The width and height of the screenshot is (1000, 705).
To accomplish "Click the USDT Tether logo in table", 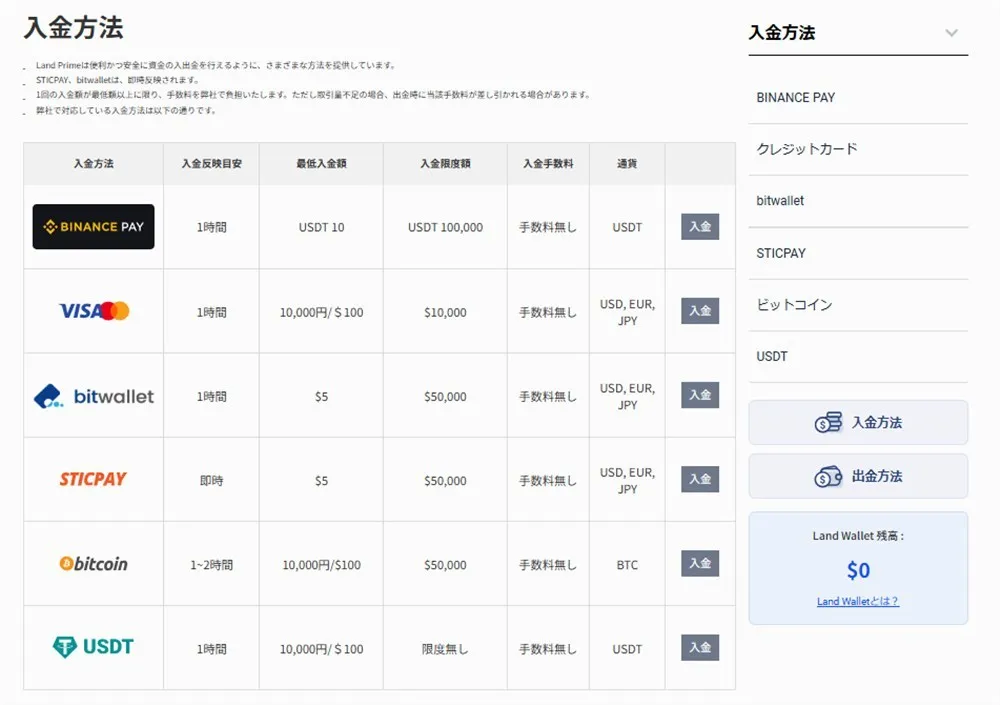I will (93, 647).
